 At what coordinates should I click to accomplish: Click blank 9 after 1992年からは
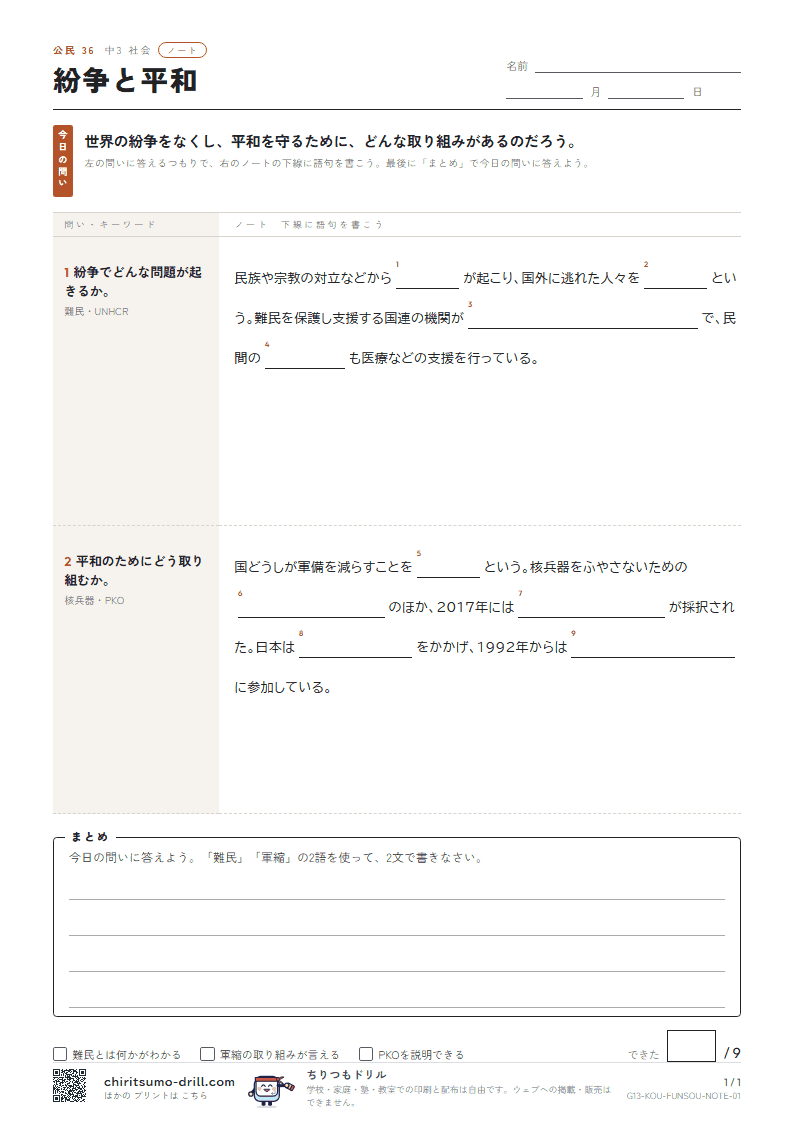pos(653,647)
